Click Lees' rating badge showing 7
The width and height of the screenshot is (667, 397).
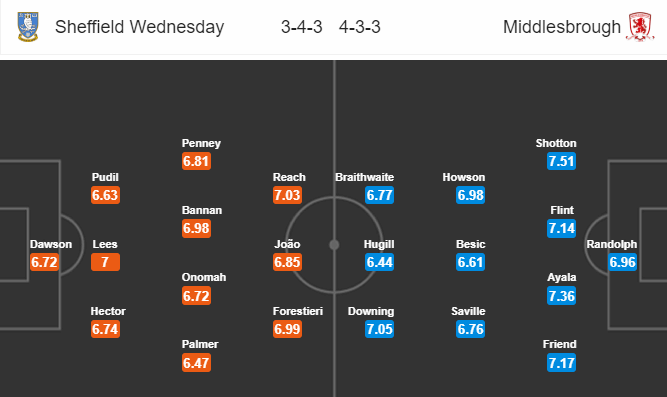tap(105, 262)
